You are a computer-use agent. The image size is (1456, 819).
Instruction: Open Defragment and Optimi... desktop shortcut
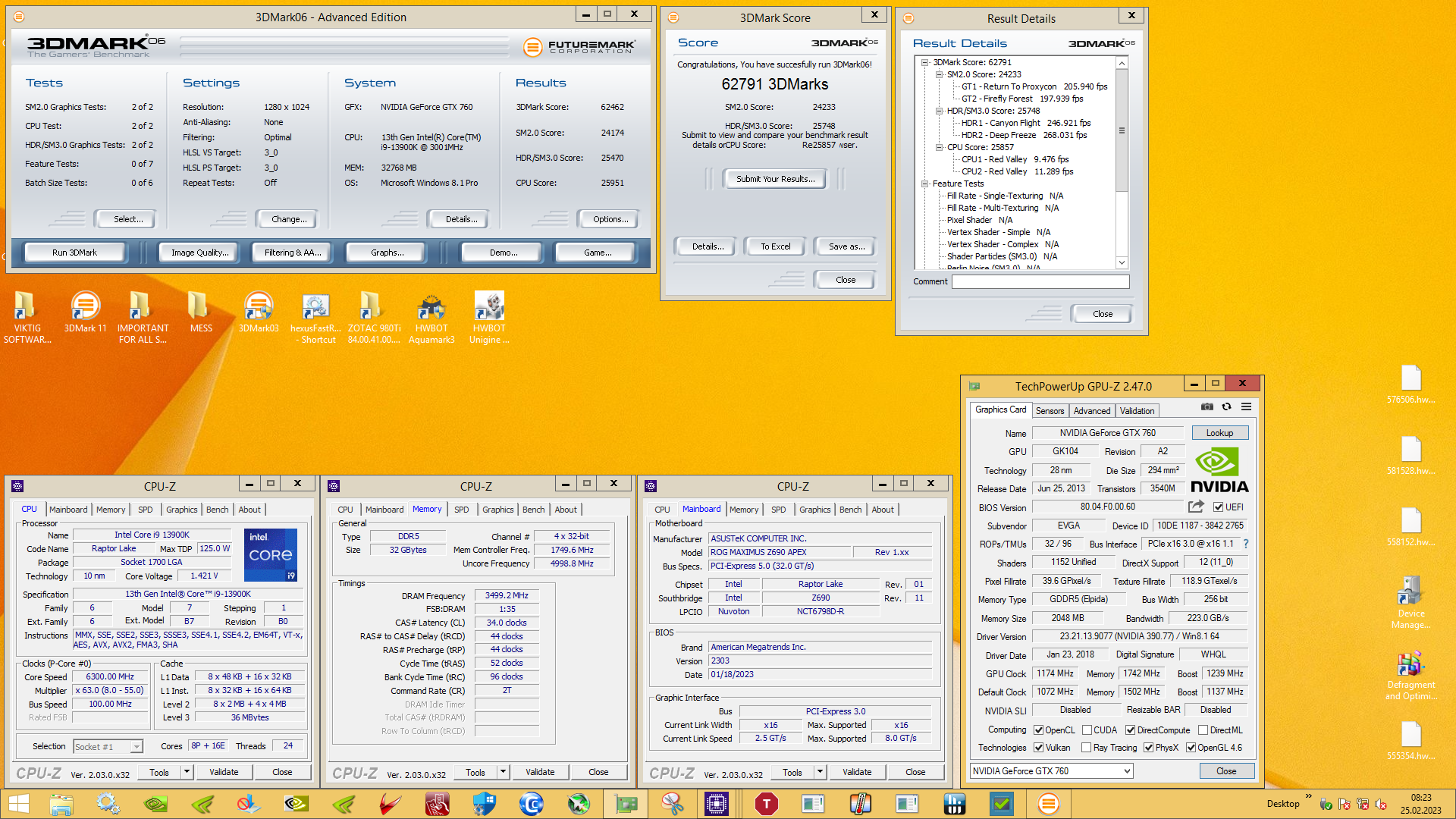1410,675
